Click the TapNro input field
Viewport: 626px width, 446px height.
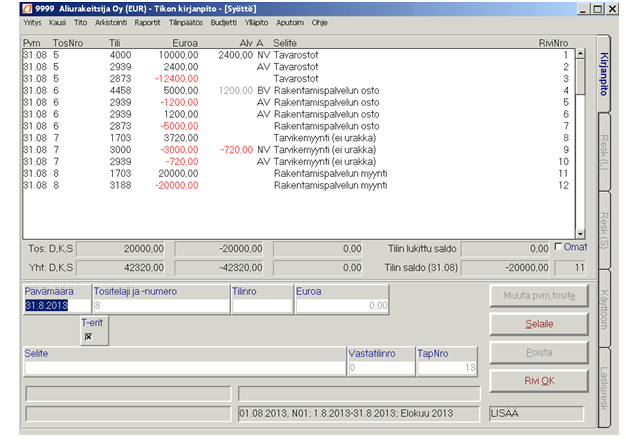point(447,368)
